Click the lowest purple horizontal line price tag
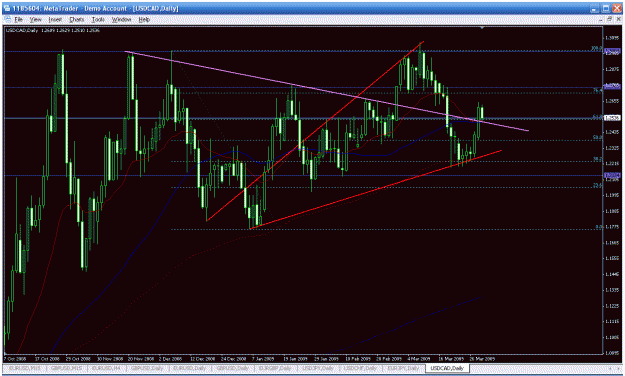 [613, 175]
